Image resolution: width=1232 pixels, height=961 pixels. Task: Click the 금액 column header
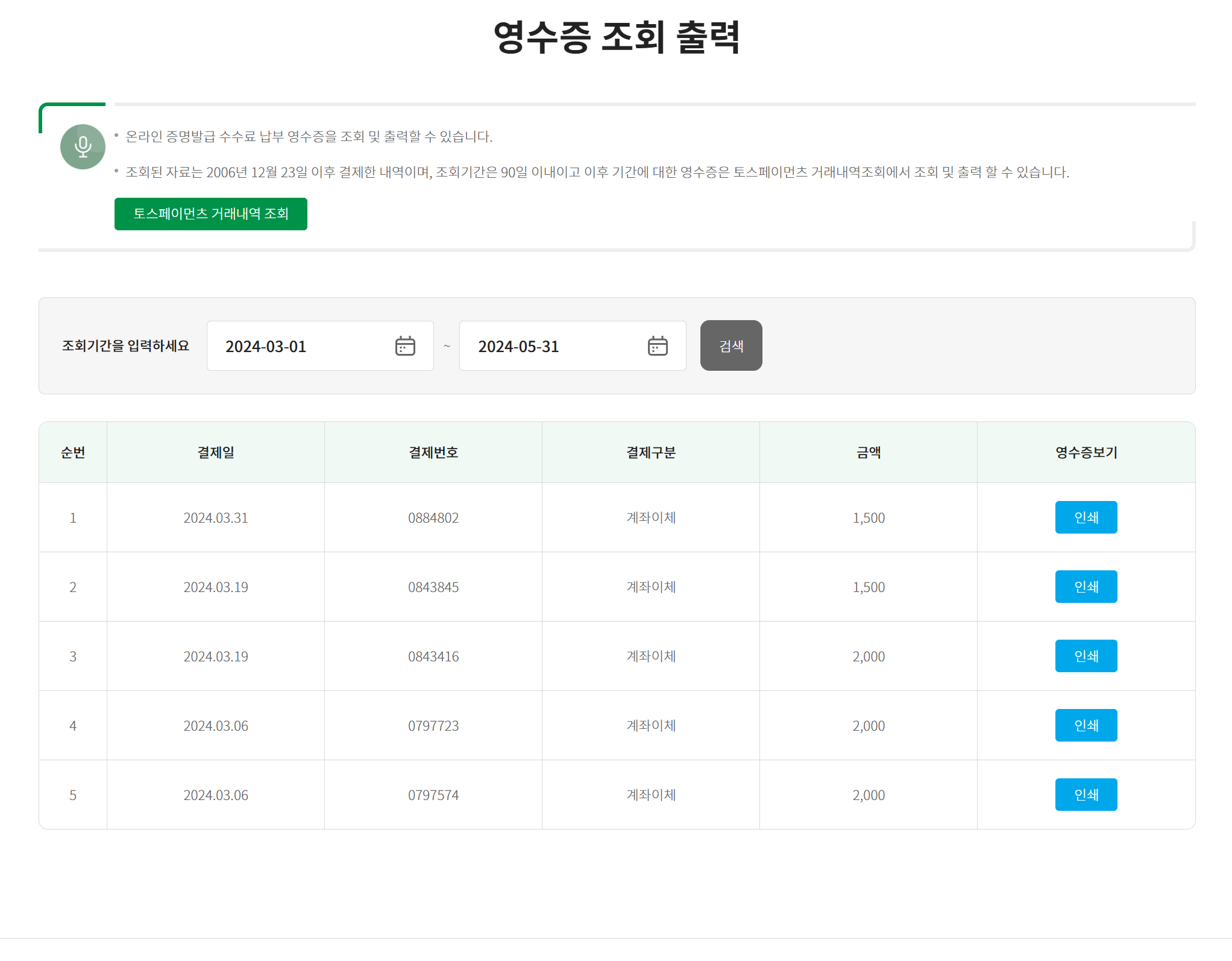click(869, 452)
